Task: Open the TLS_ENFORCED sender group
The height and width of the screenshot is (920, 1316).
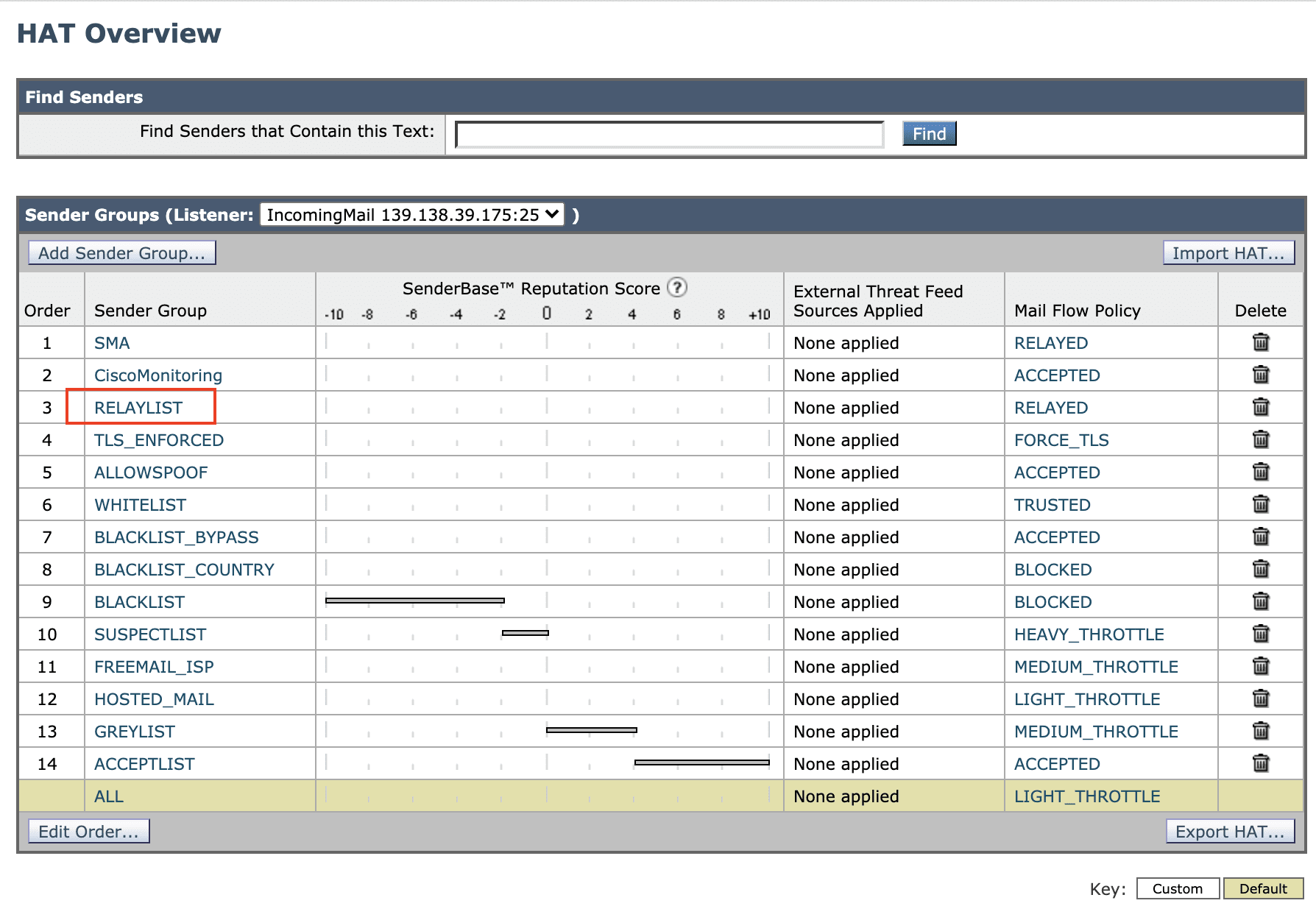Action: click(x=159, y=440)
